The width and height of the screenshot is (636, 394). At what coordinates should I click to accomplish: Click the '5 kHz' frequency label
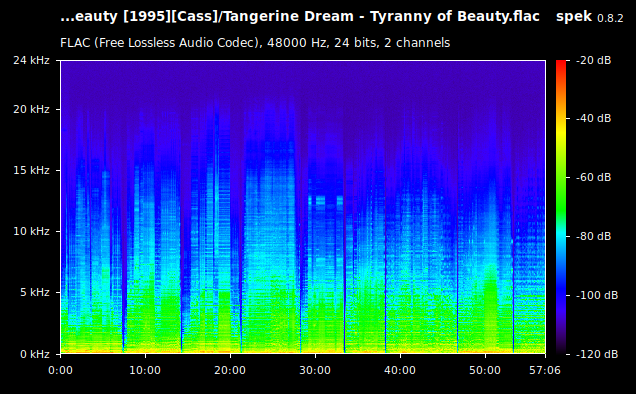35,292
